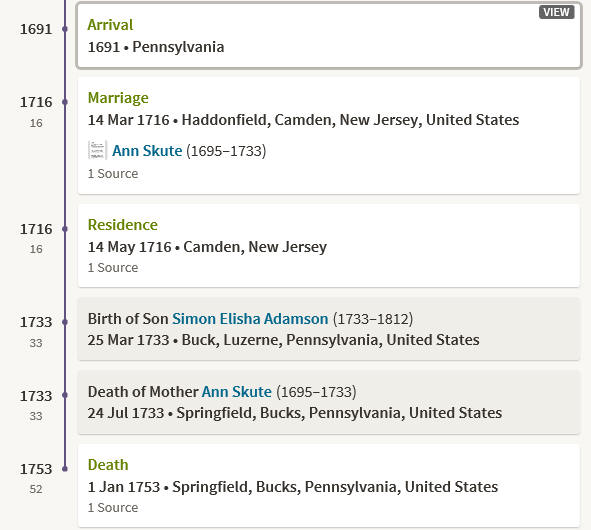This screenshot has height=530, width=591.
Task: Select the Death of Mother event card
Action: [329, 402]
